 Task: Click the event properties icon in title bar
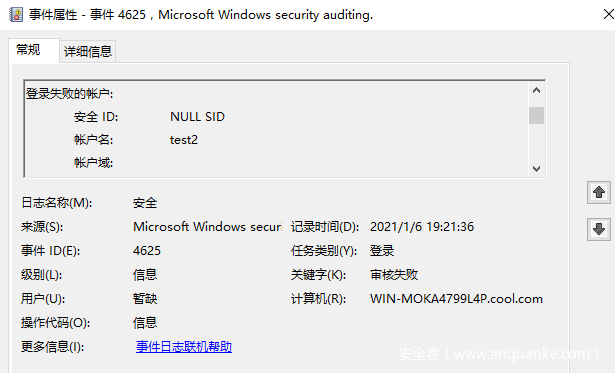point(16,15)
